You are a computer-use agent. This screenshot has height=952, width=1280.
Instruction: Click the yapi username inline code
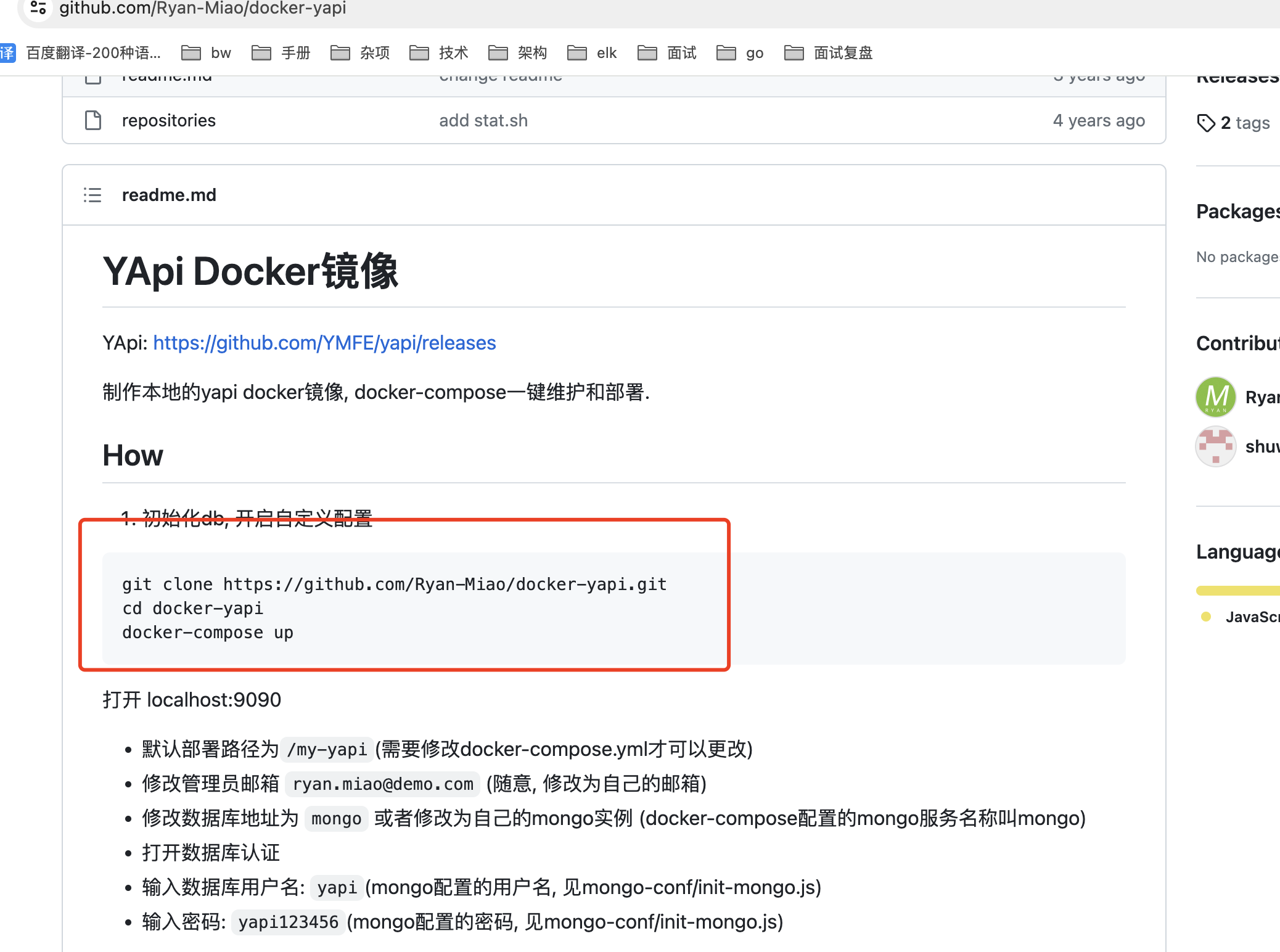click(x=337, y=888)
